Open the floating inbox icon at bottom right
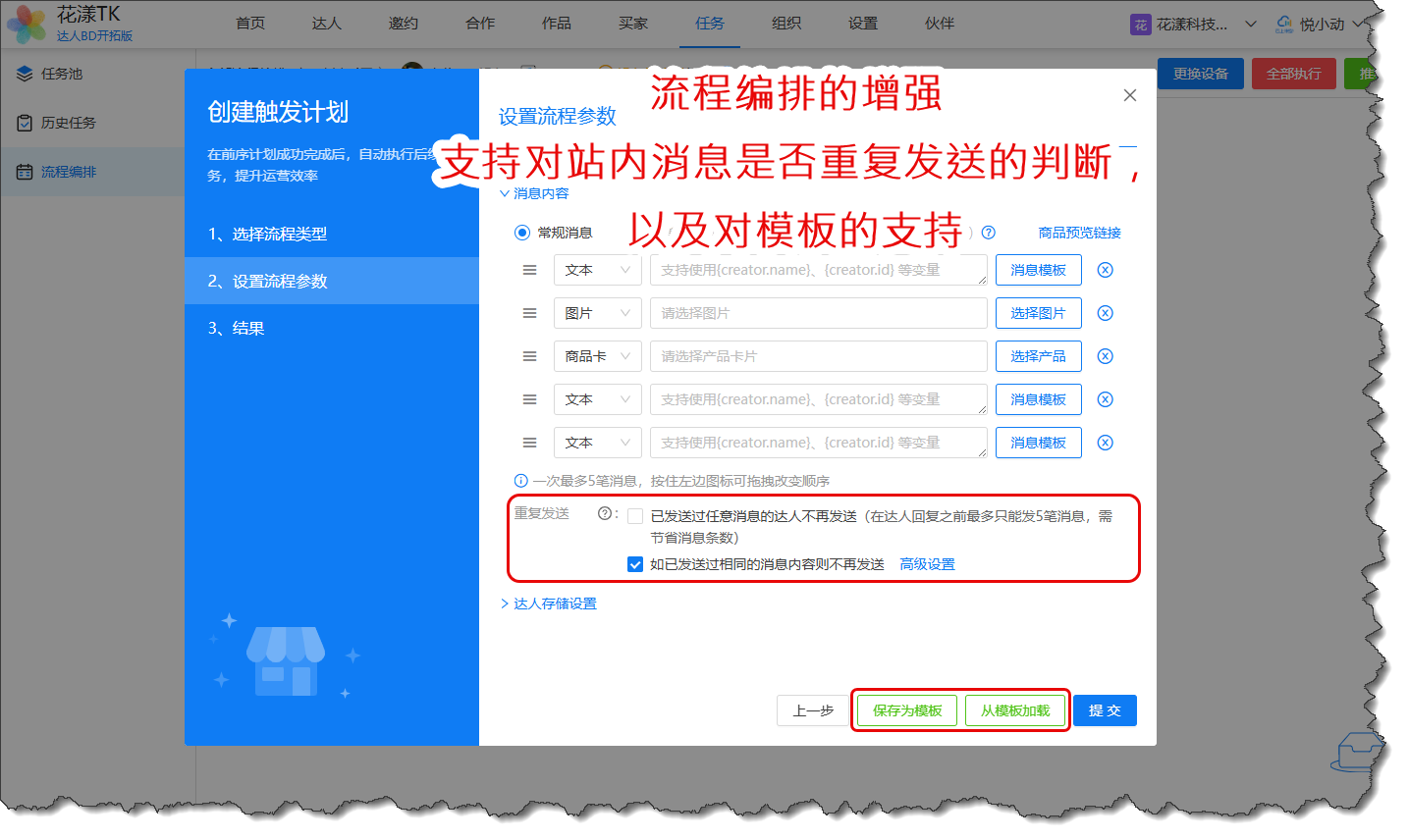 pos(1356,753)
